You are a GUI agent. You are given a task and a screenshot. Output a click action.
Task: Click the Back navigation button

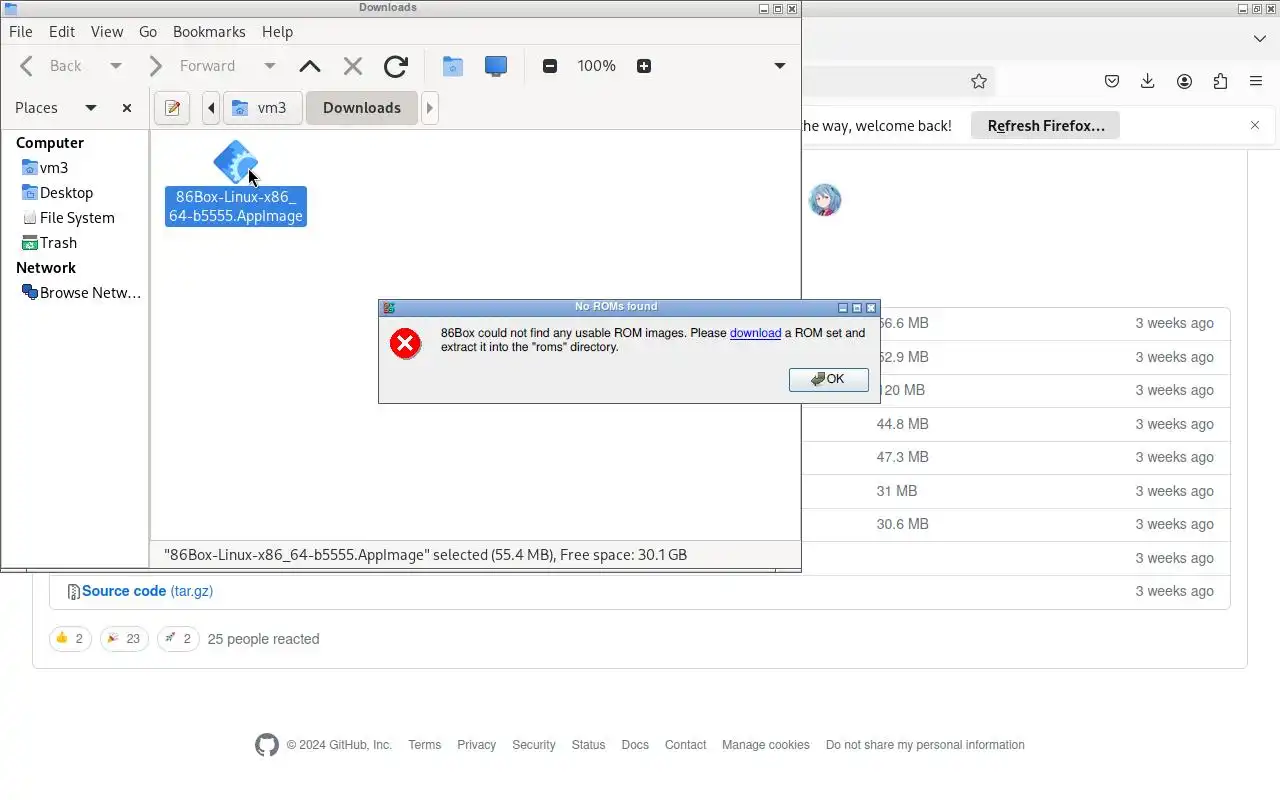point(51,66)
